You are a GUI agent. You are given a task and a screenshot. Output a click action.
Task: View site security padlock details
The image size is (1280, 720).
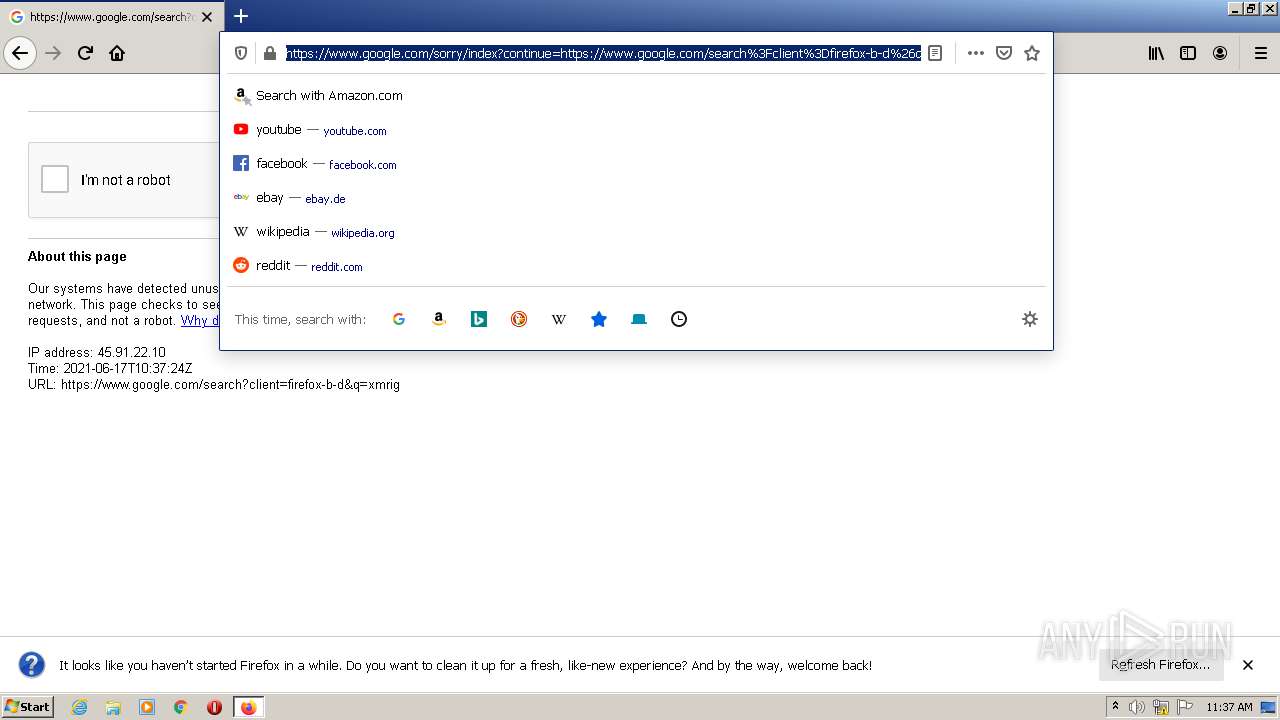coord(269,53)
